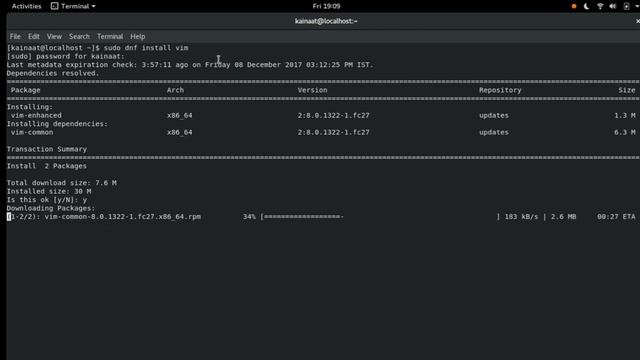Click the 'Version' column header
This screenshot has height=360, width=640.
pos(312,90)
